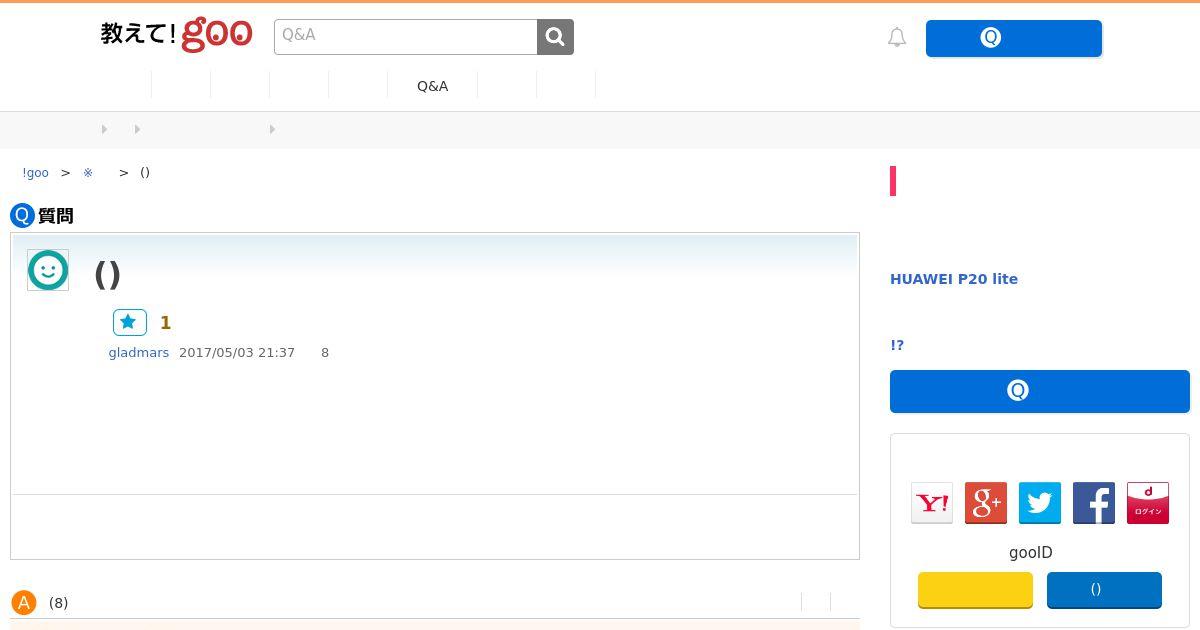Screen dimensions: 1200x630
Task: Focus the Q&A search input field
Action: 406,37
